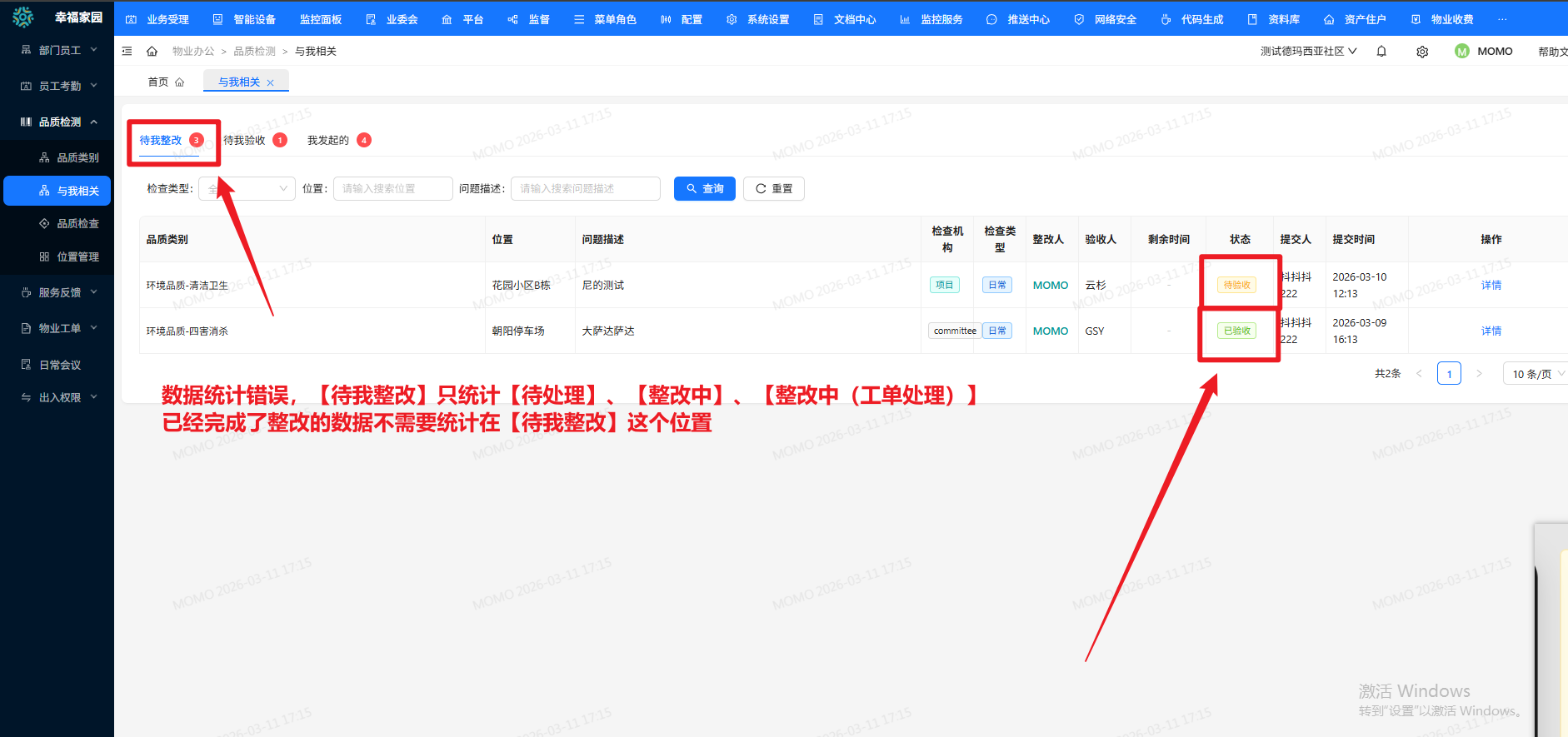Viewport: 1568px width, 737px height.
Task: Click the home icon in breadcrumb
Action: point(152,52)
